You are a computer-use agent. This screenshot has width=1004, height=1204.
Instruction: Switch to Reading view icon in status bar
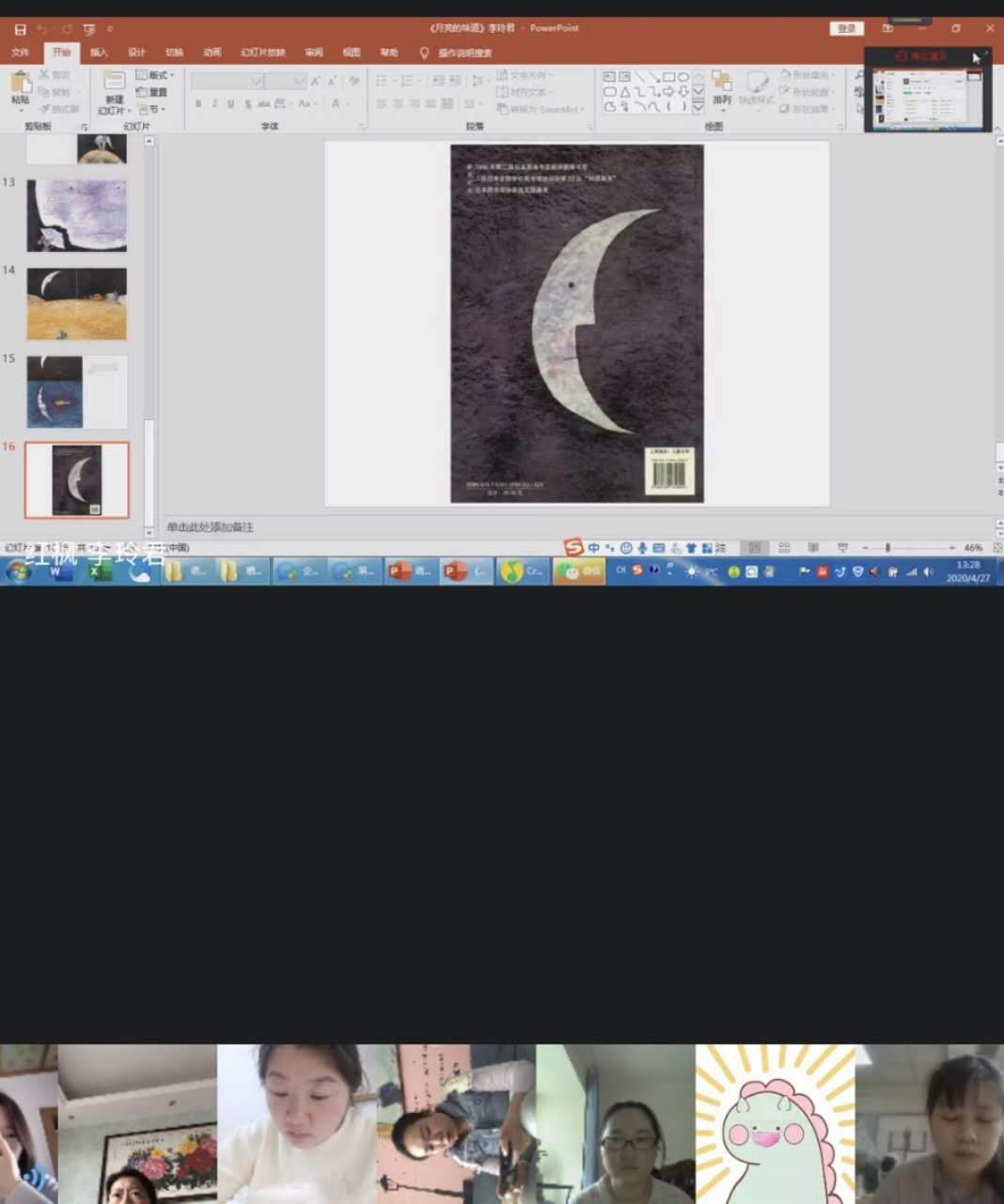(813, 548)
